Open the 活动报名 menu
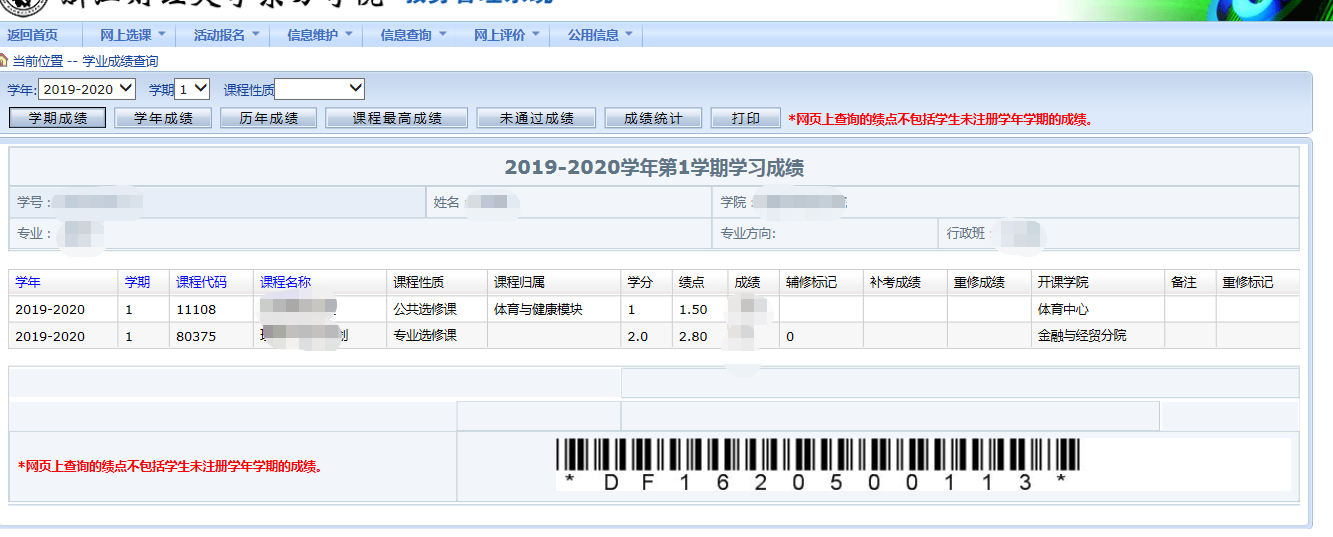The image size is (1333, 537). pyautogui.click(x=226, y=35)
